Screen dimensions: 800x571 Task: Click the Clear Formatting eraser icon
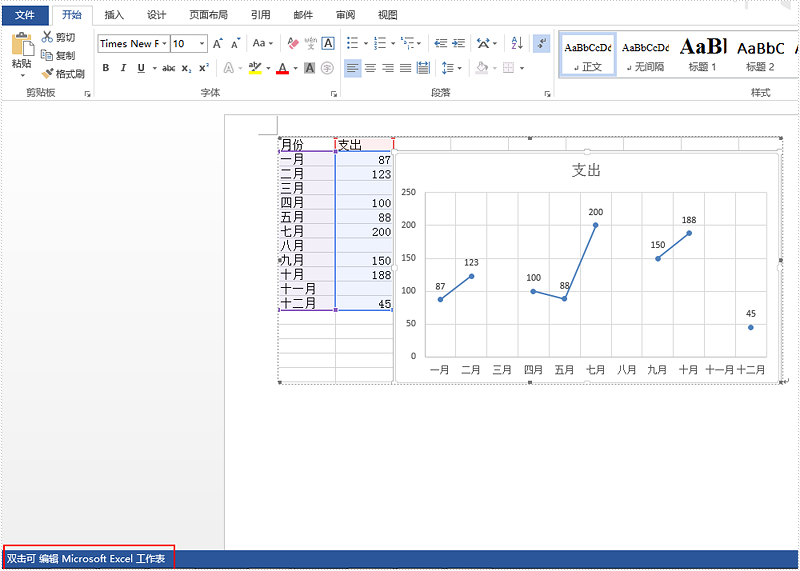pyautogui.click(x=293, y=44)
